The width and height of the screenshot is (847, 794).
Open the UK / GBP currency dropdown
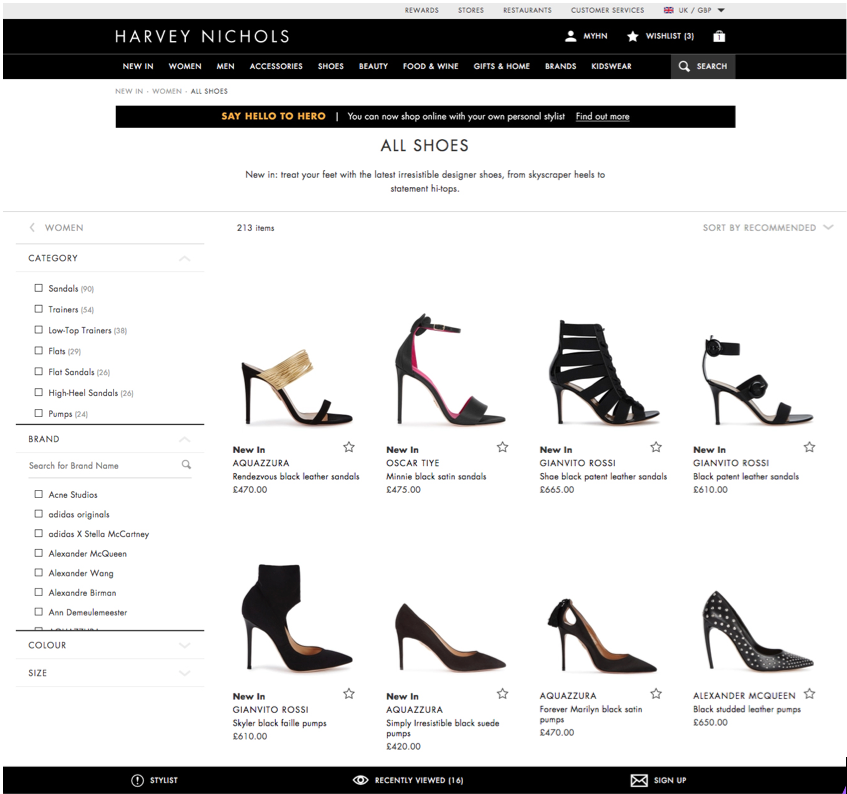[x=694, y=10]
